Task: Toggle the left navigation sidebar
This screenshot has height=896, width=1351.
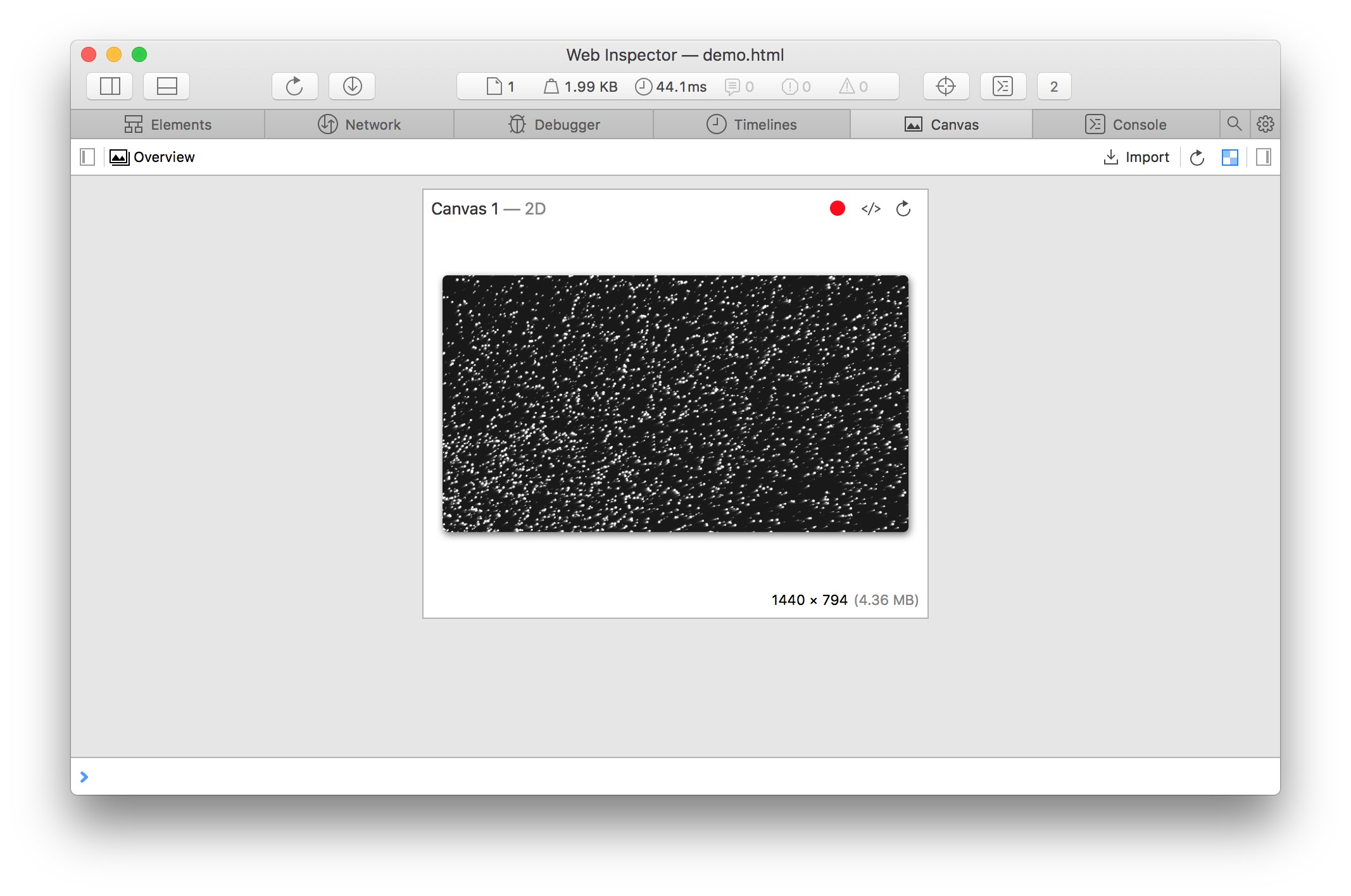Action: coord(87,157)
